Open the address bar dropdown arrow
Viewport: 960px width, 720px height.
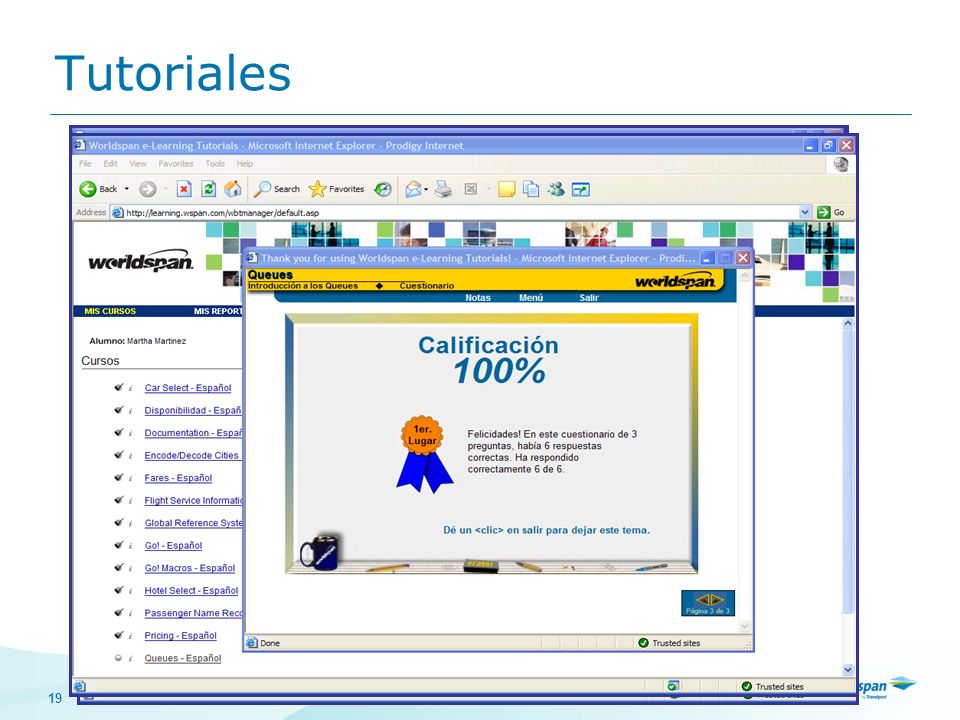805,212
